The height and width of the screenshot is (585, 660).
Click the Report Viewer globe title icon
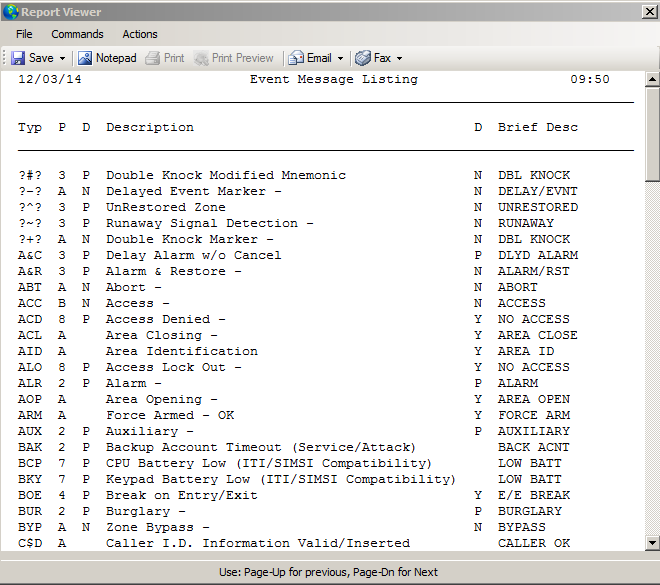[11, 12]
